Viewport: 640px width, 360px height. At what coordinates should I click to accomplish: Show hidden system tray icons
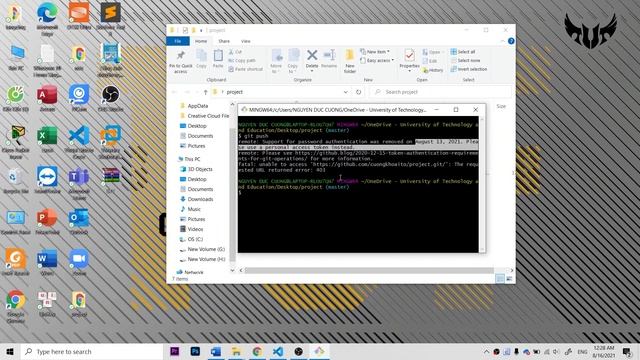(486, 352)
